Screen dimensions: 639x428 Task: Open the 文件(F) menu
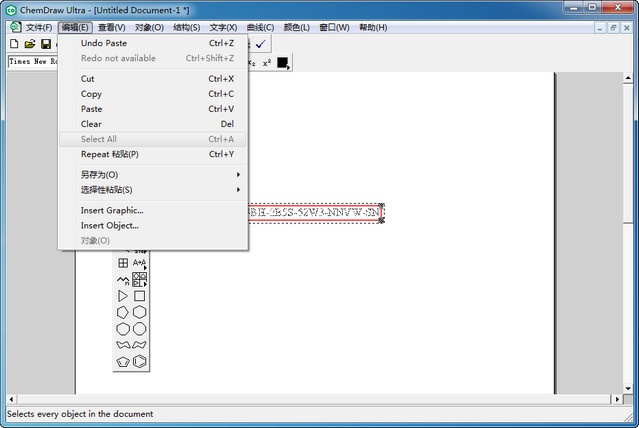click(x=39, y=28)
